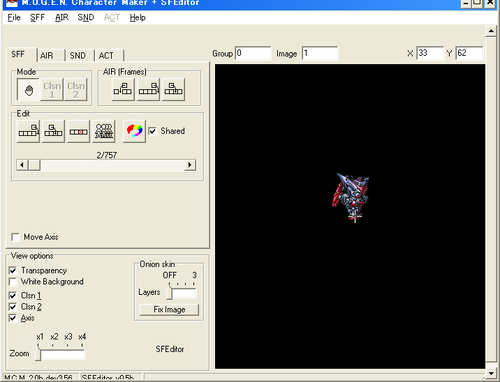Screen dimensions: 500x382
Task: Click first Edit group sprite button
Action: [x=28, y=131]
